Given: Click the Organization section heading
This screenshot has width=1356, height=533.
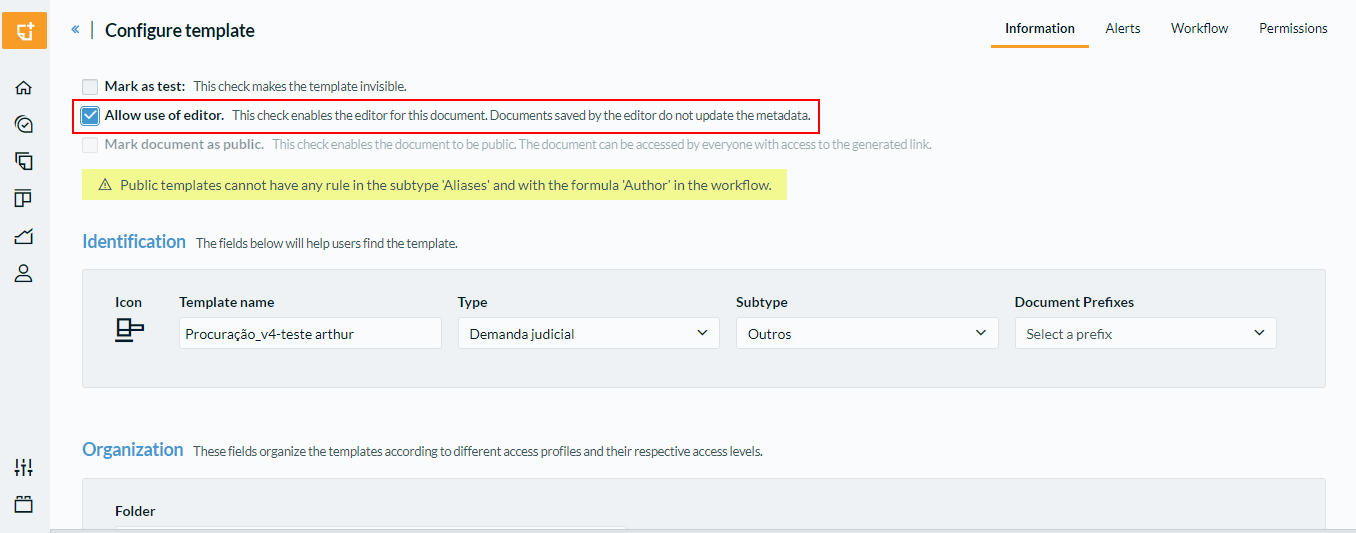Looking at the screenshot, I should [133, 450].
